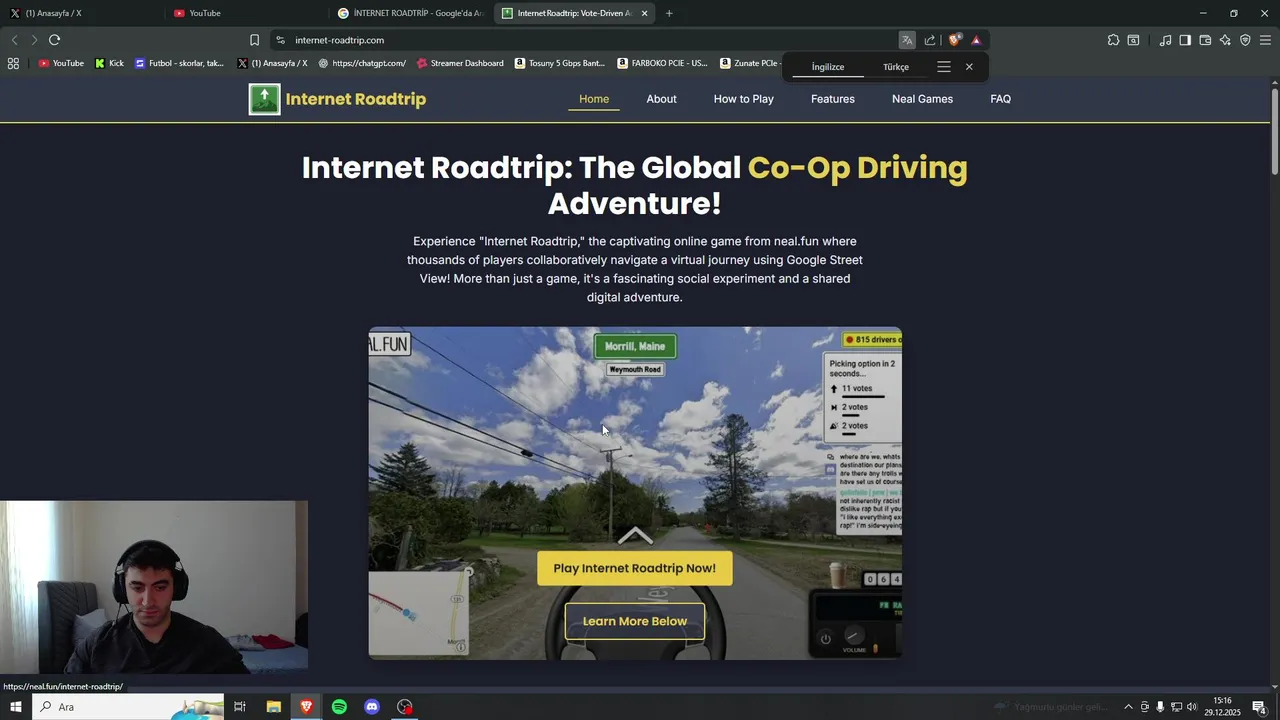Open the browser main hamburger menu

(x=1265, y=40)
